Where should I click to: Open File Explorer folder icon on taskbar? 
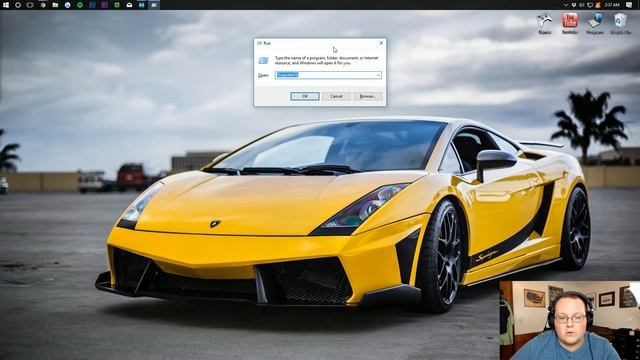[x=55, y=5]
